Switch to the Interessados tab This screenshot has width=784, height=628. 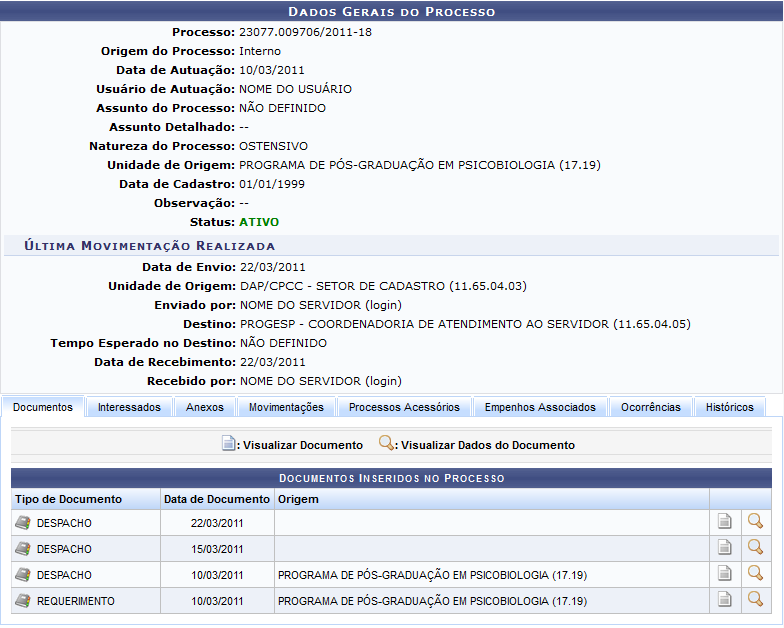point(129,407)
